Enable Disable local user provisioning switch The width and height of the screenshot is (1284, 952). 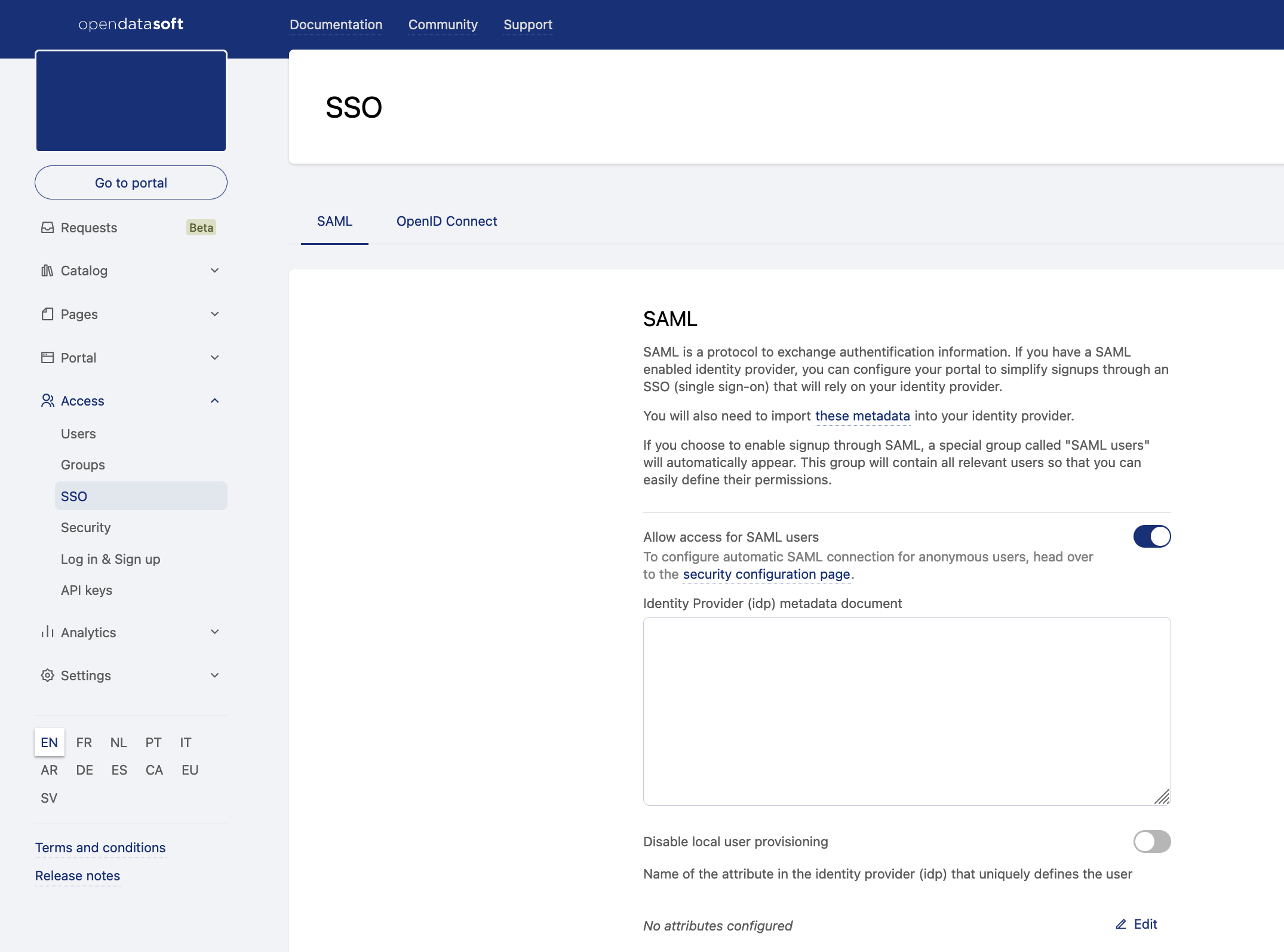click(1151, 842)
